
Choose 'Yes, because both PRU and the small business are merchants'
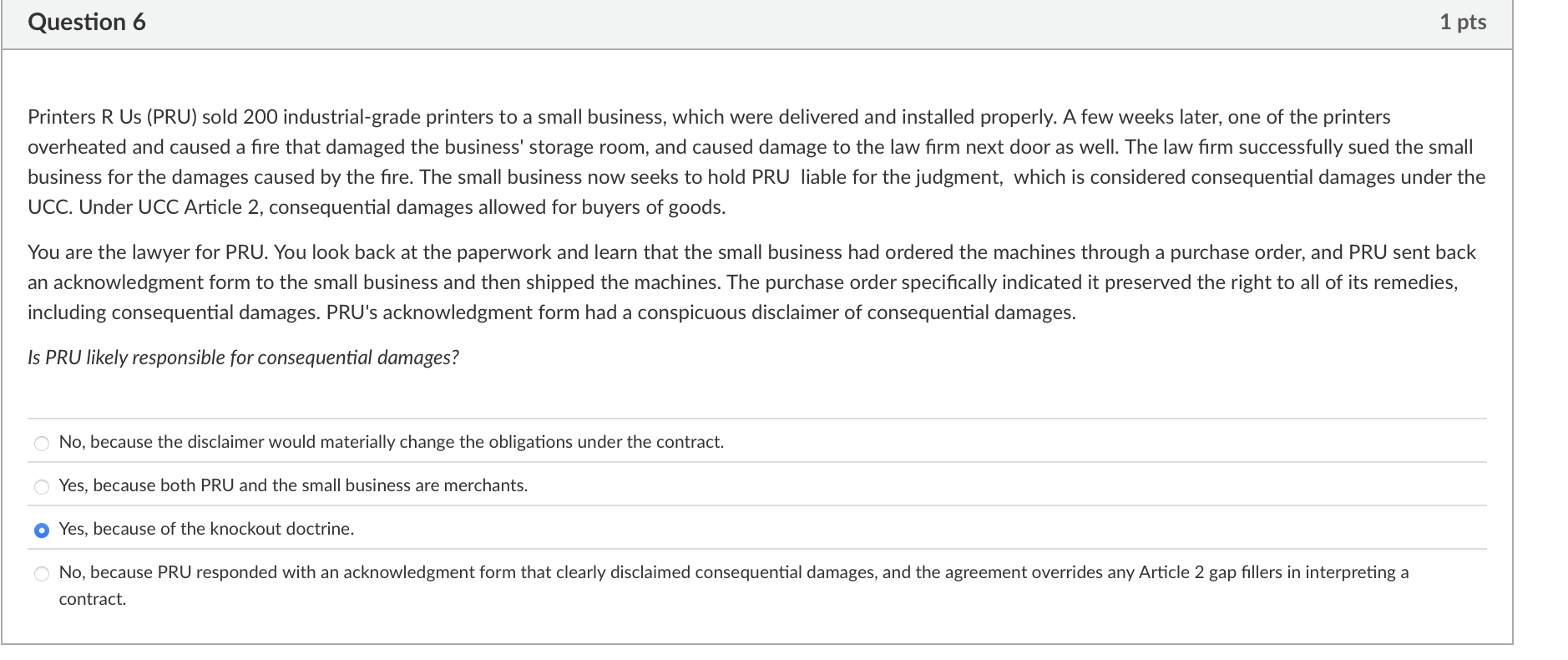294,485
